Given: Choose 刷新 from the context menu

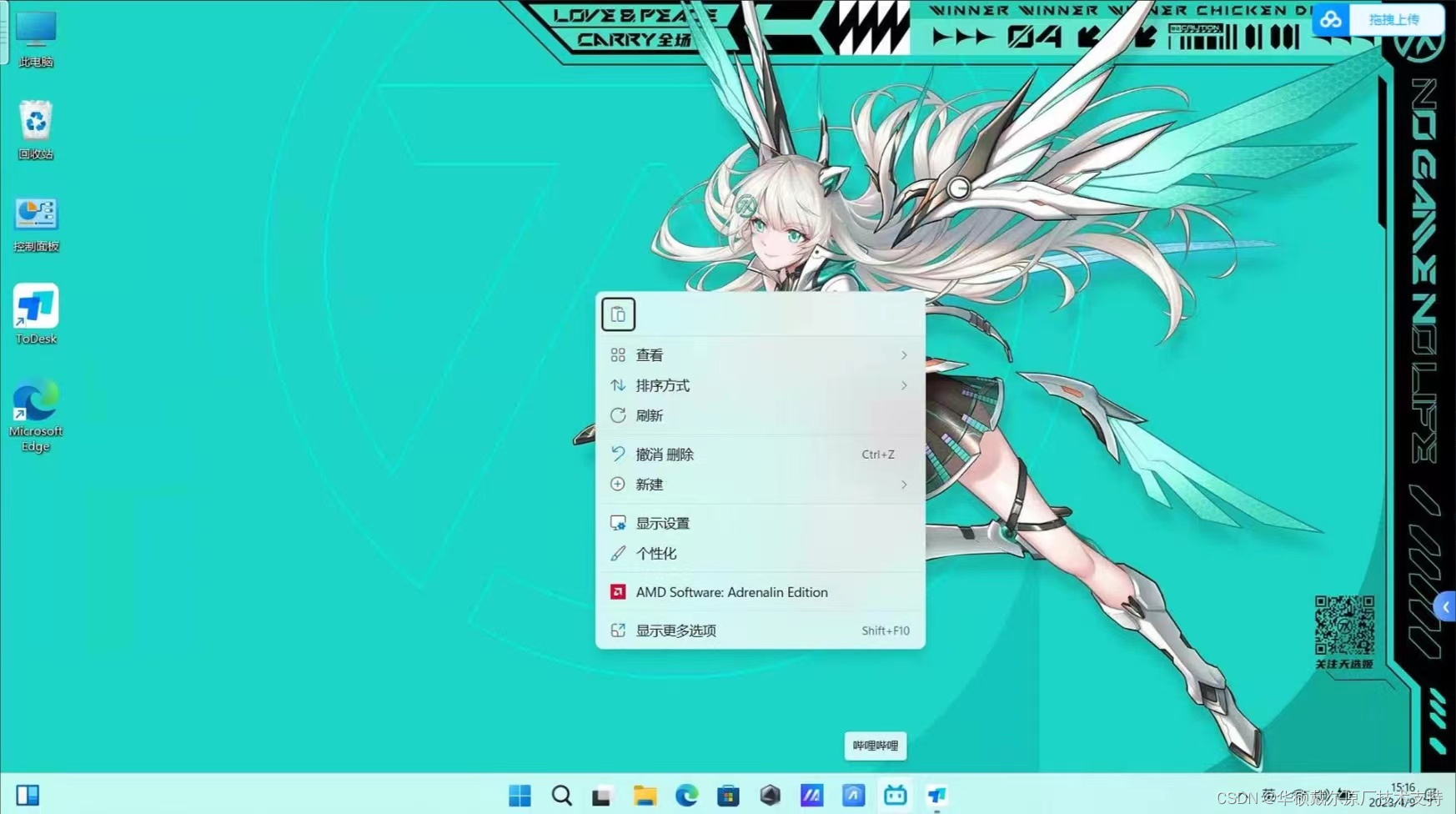Looking at the screenshot, I should (x=760, y=415).
